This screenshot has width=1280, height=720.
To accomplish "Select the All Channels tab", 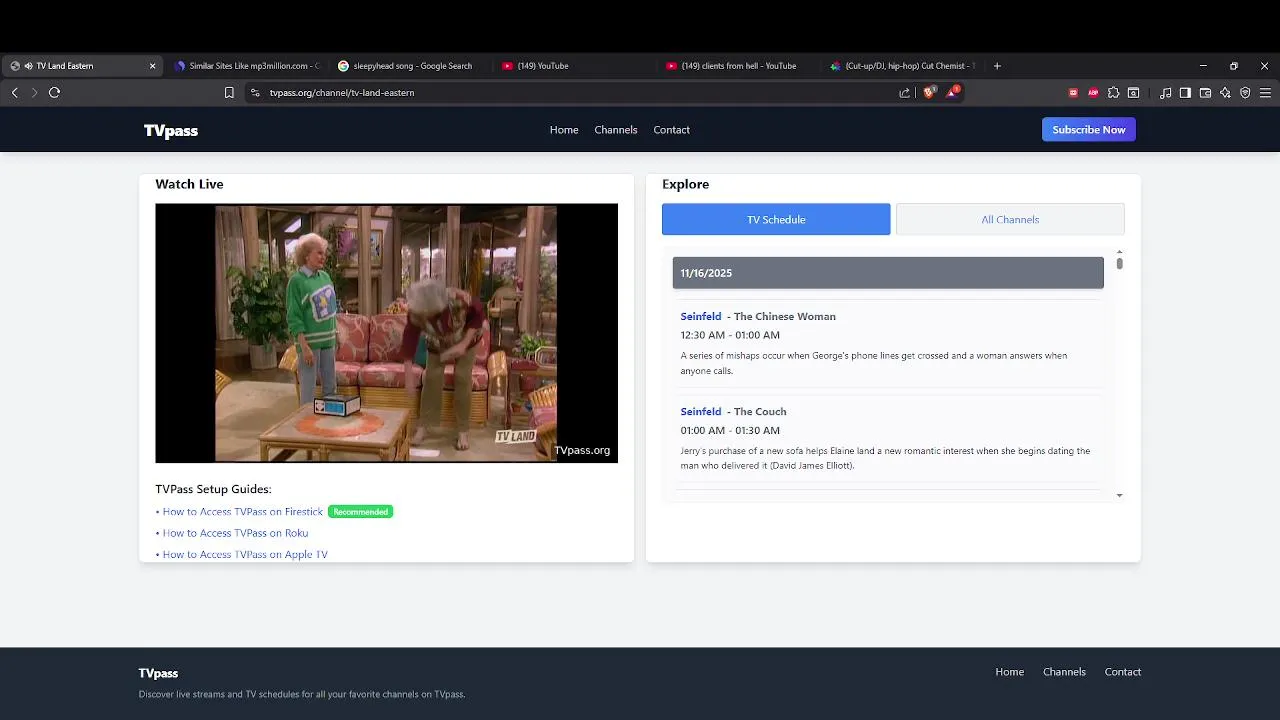I will pos(1010,219).
